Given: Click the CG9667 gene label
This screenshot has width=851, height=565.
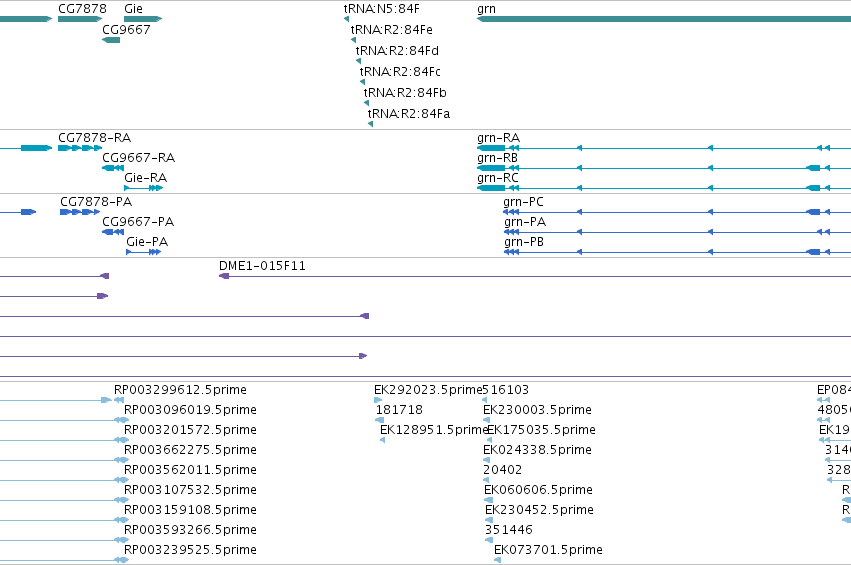Looking at the screenshot, I should (126, 29).
